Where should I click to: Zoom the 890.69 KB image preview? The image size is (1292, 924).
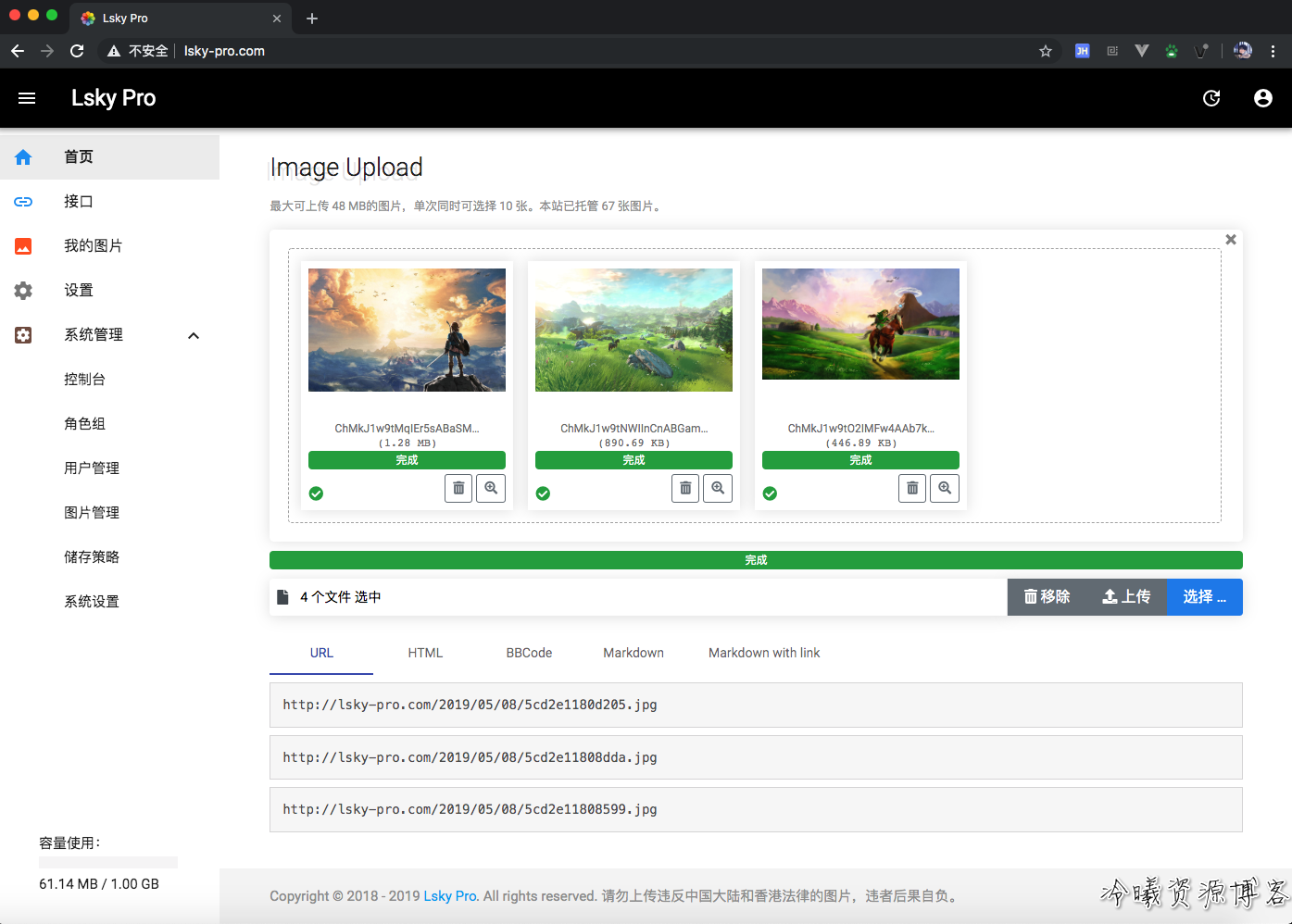718,488
